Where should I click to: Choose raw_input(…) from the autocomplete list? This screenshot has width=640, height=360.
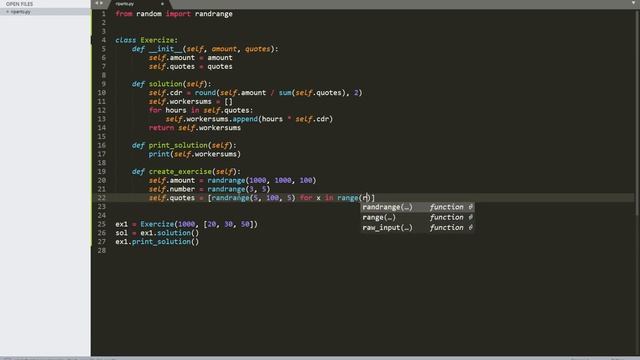[417, 227]
